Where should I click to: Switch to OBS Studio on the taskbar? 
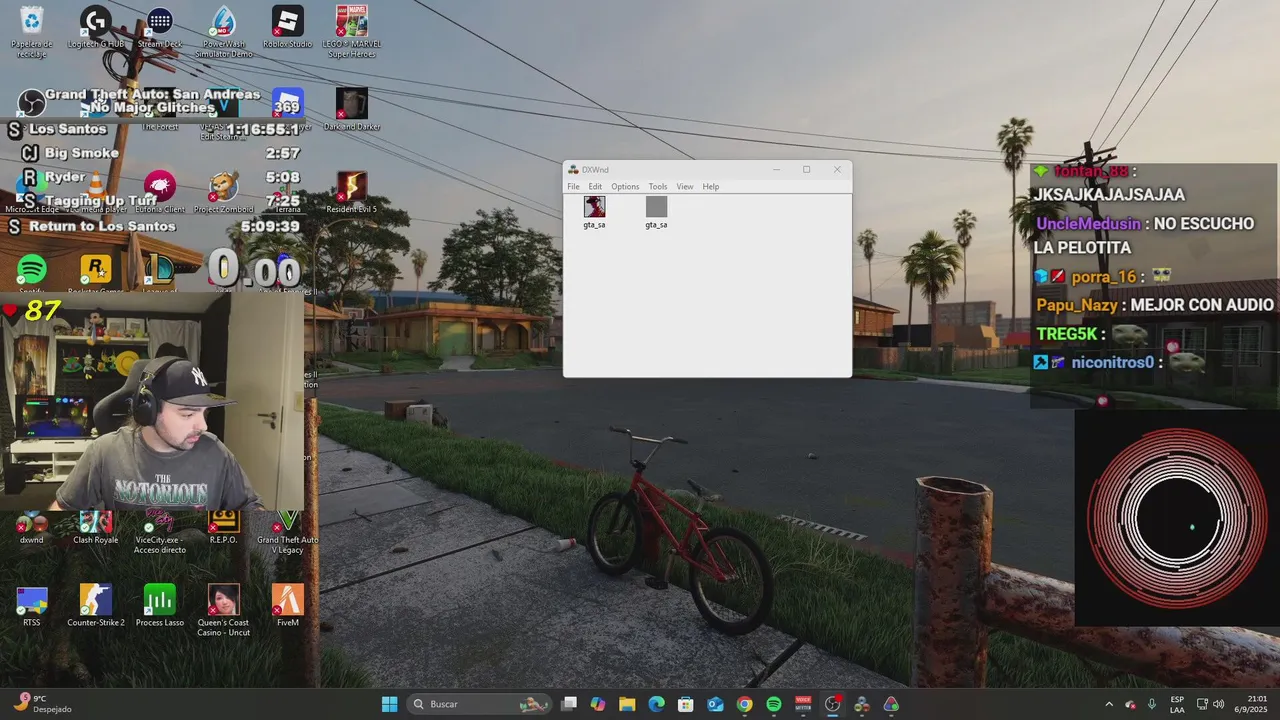point(832,704)
